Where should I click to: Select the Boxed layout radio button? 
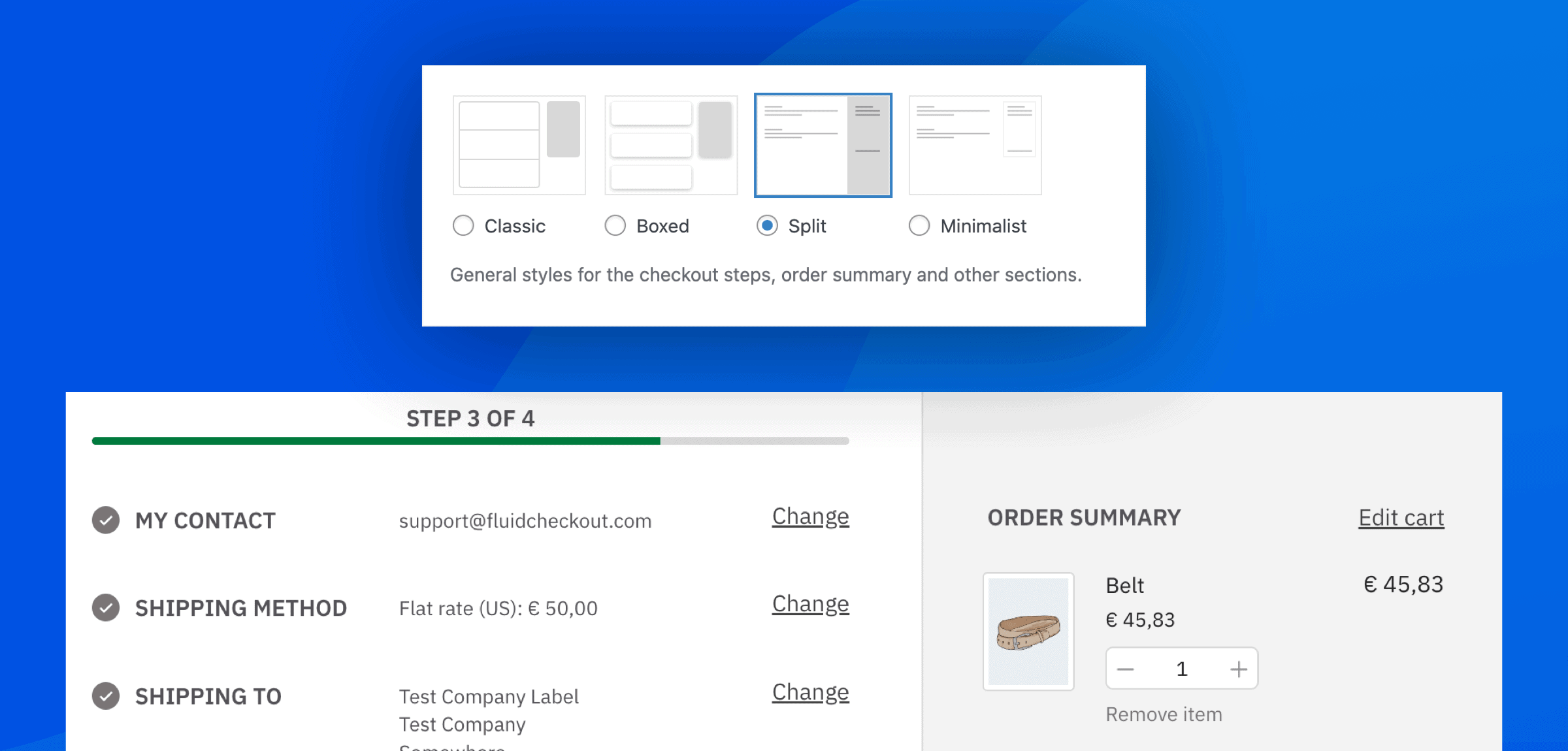615,225
